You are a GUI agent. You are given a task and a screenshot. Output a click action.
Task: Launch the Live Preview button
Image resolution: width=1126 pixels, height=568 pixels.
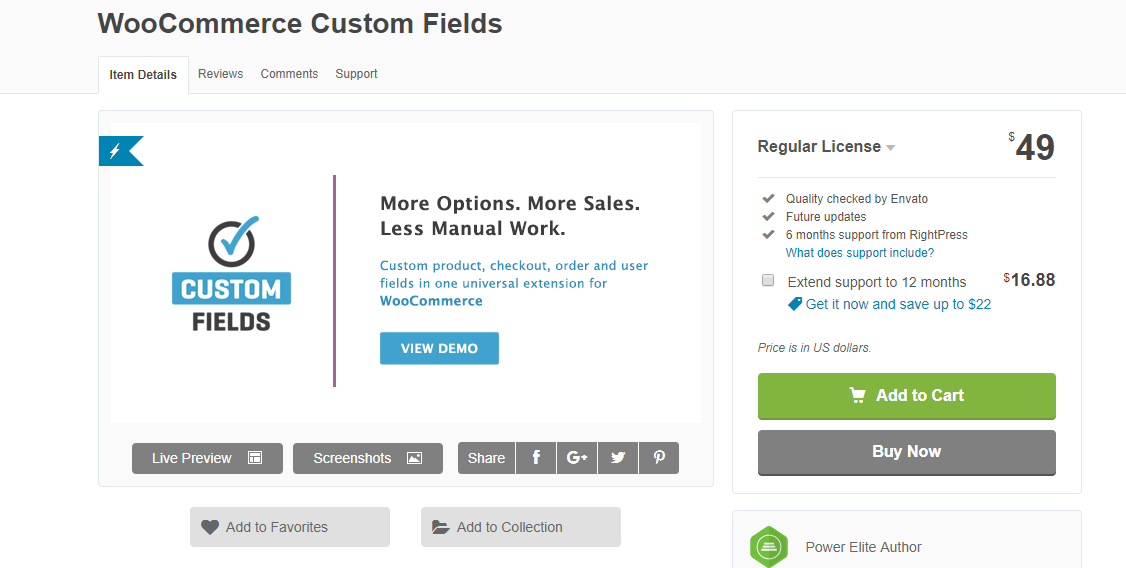(208, 458)
